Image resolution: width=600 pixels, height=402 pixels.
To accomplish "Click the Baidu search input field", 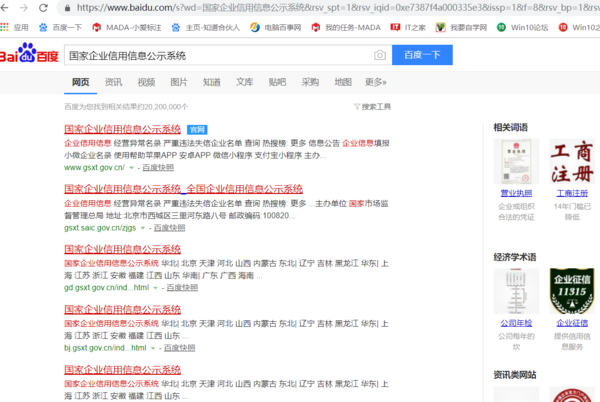I will pos(218,55).
